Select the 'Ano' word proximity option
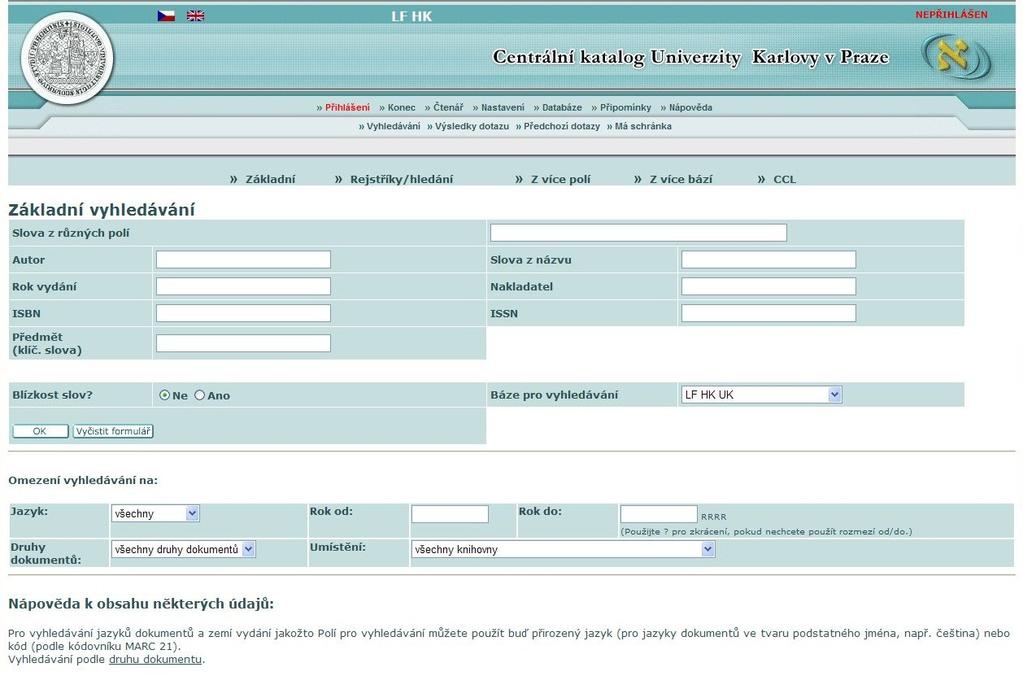 200,395
